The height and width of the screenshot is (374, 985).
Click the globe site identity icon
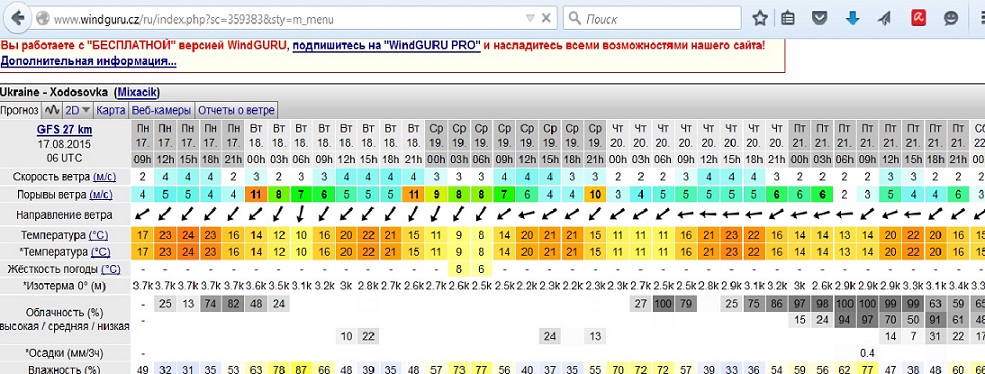42,19
